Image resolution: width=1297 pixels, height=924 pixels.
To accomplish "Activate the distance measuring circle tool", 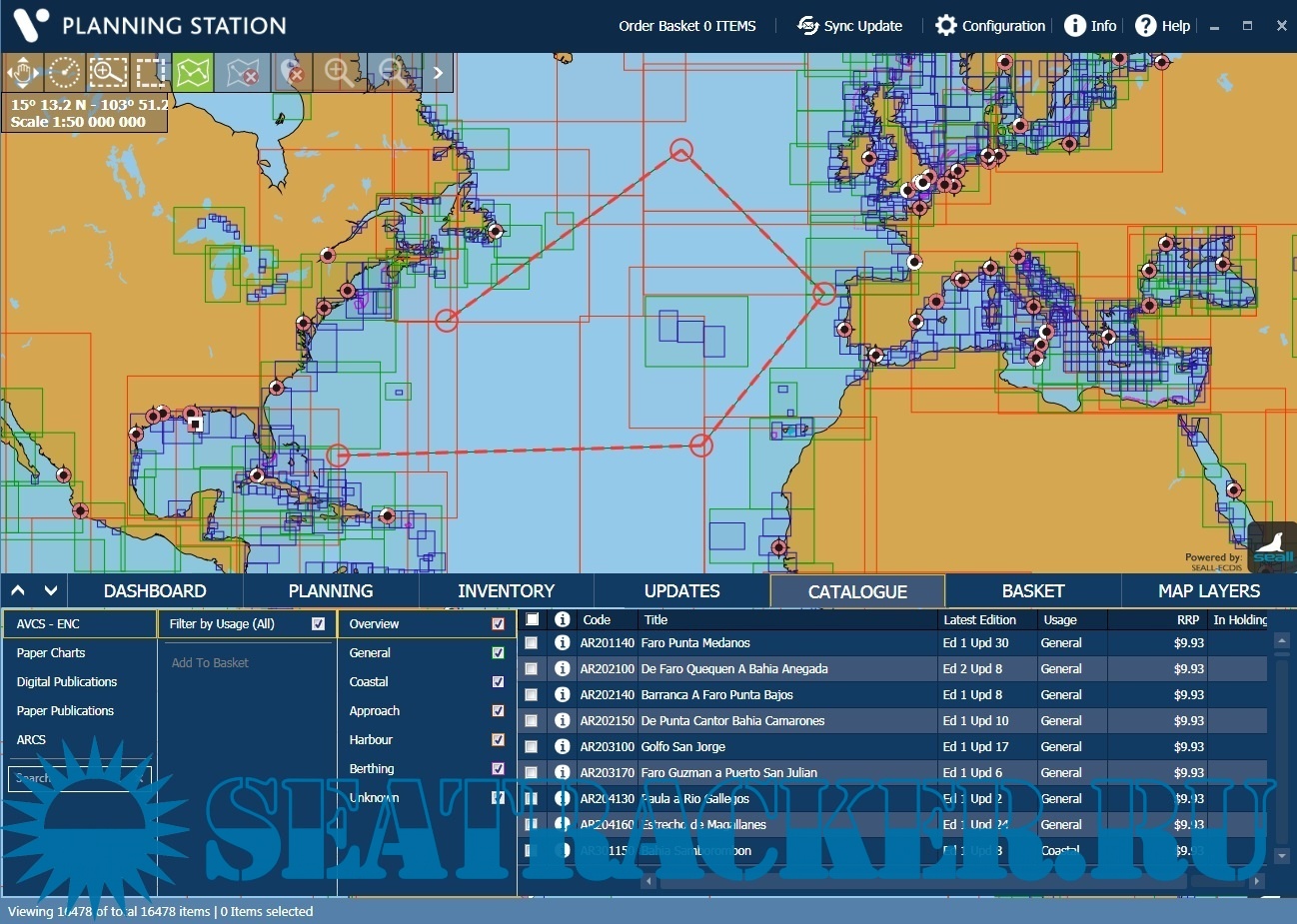I will 65,73.
